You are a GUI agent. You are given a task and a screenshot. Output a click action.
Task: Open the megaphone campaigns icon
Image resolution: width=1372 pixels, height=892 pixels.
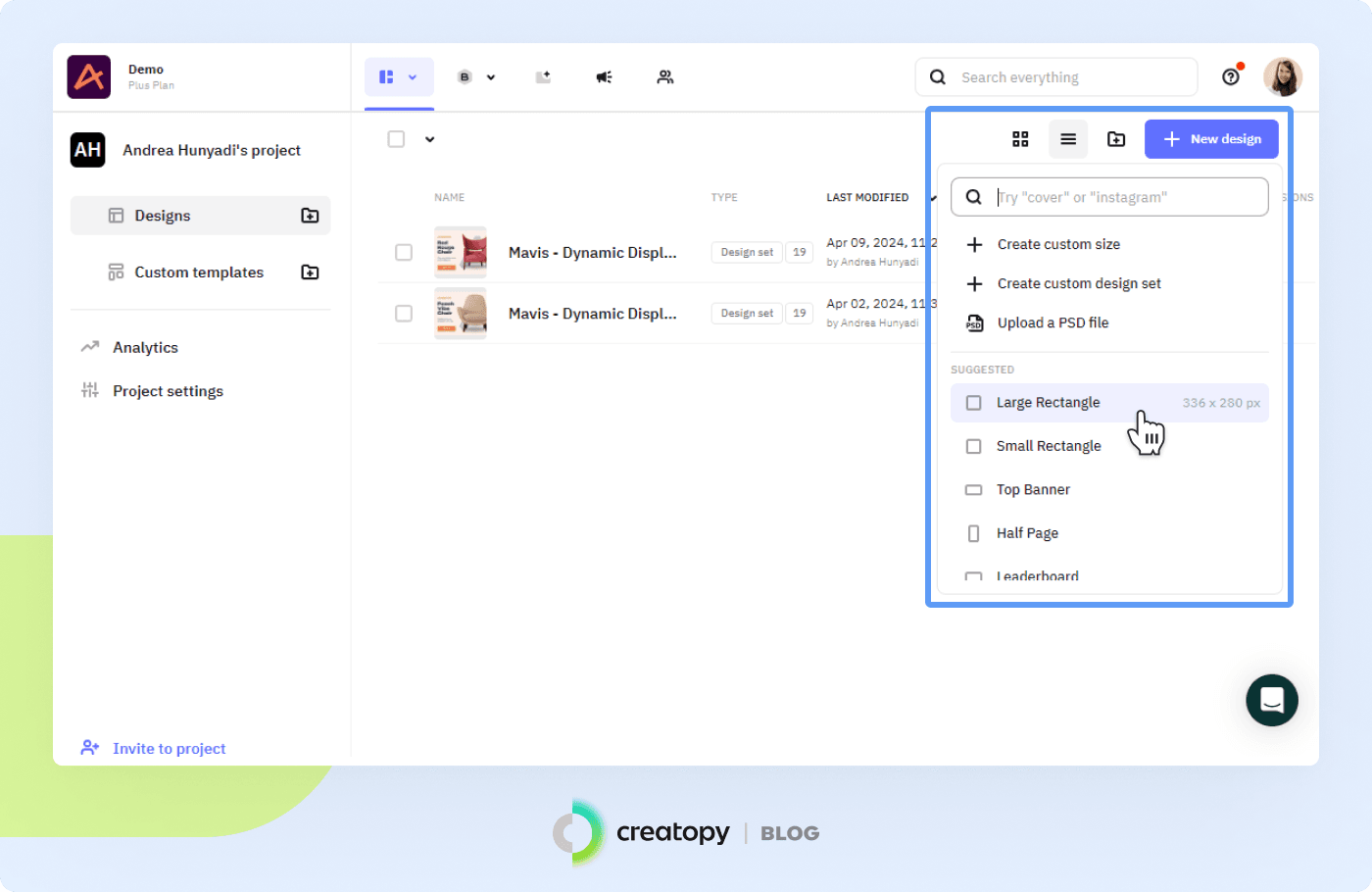[605, 77]
